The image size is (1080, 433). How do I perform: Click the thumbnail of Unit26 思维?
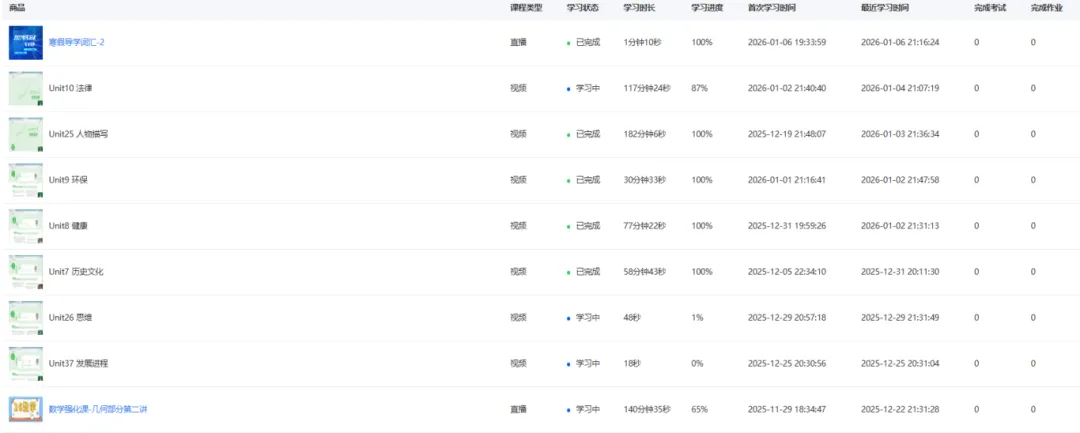click(x=25, y=318)
